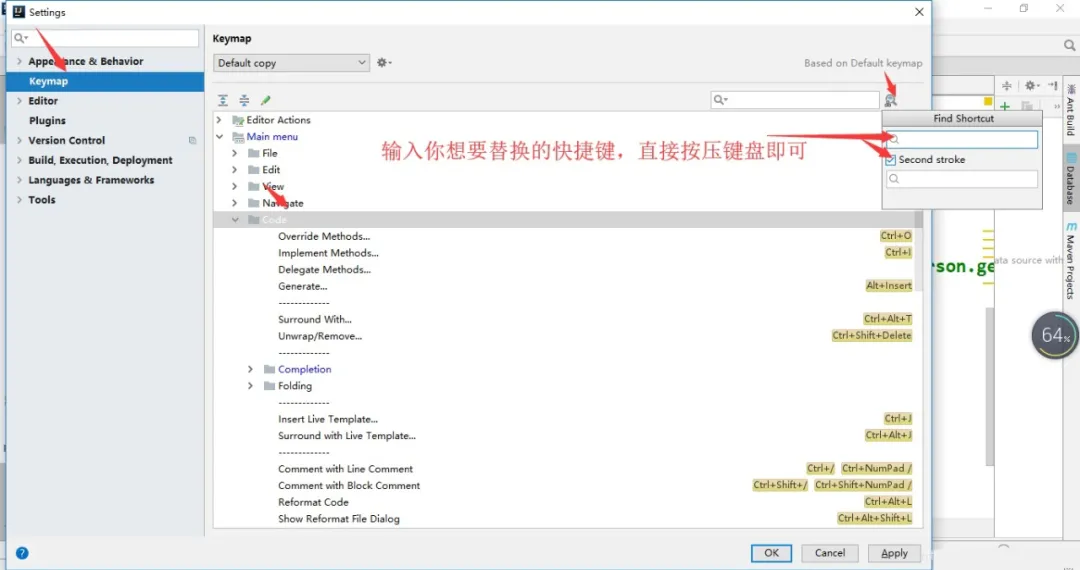Open the keymap gear settings menu
This screenshot has height=570, width=1080.
(383, 63)
